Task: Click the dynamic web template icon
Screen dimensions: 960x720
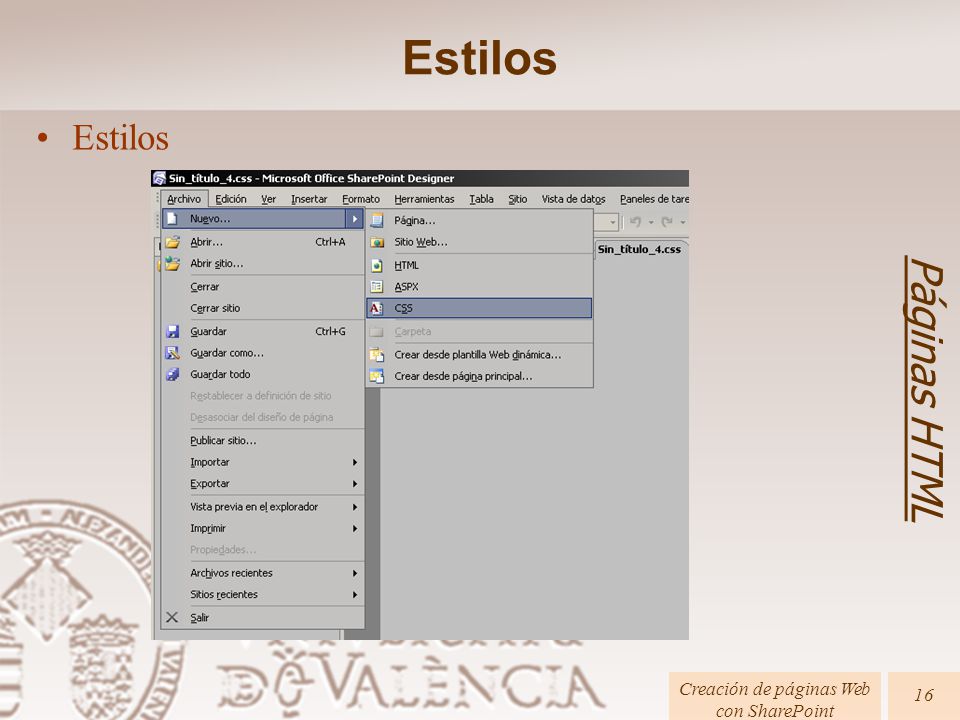Action: [377, 354]
